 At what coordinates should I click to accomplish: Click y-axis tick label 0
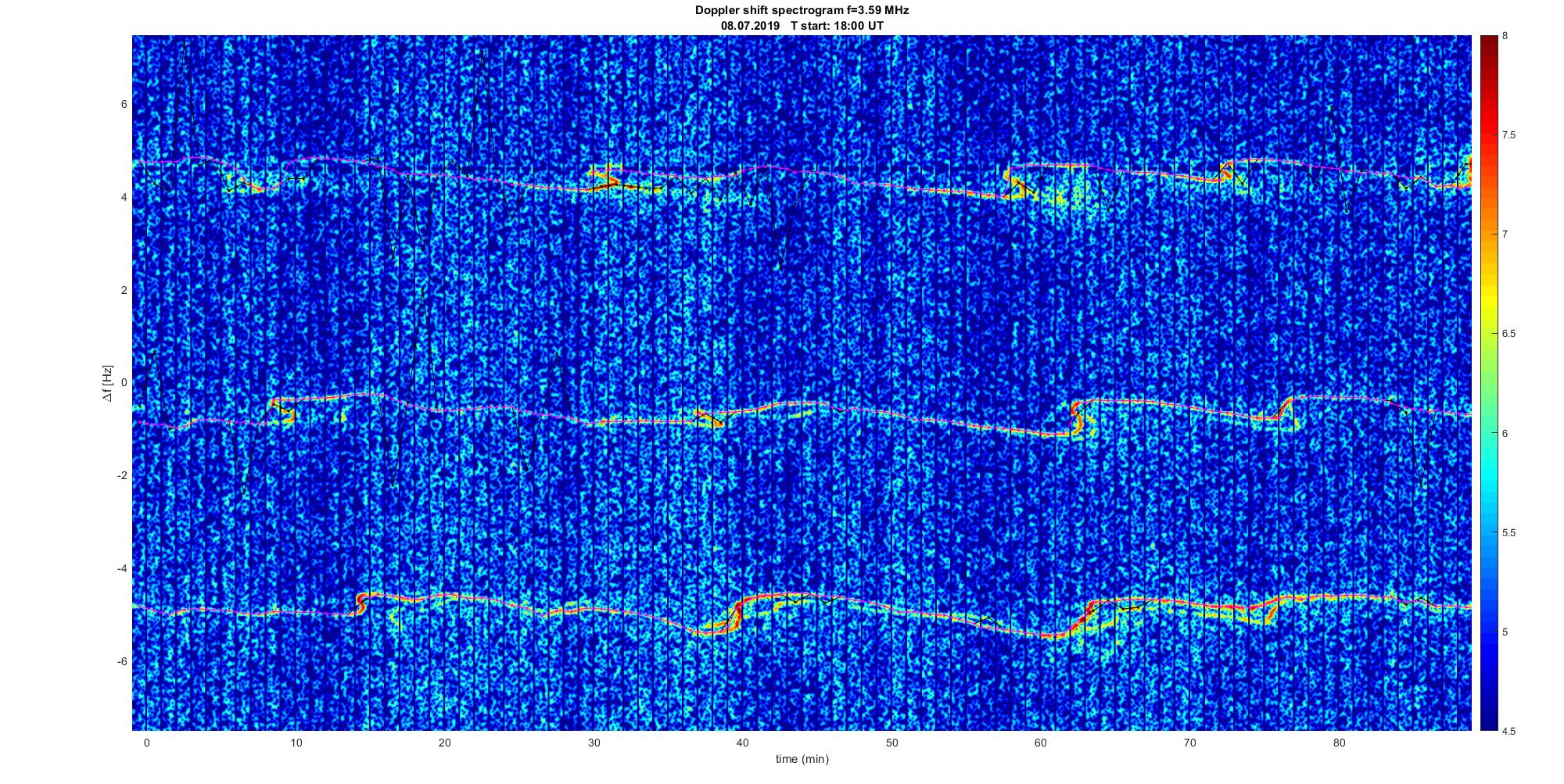[124, 383]
